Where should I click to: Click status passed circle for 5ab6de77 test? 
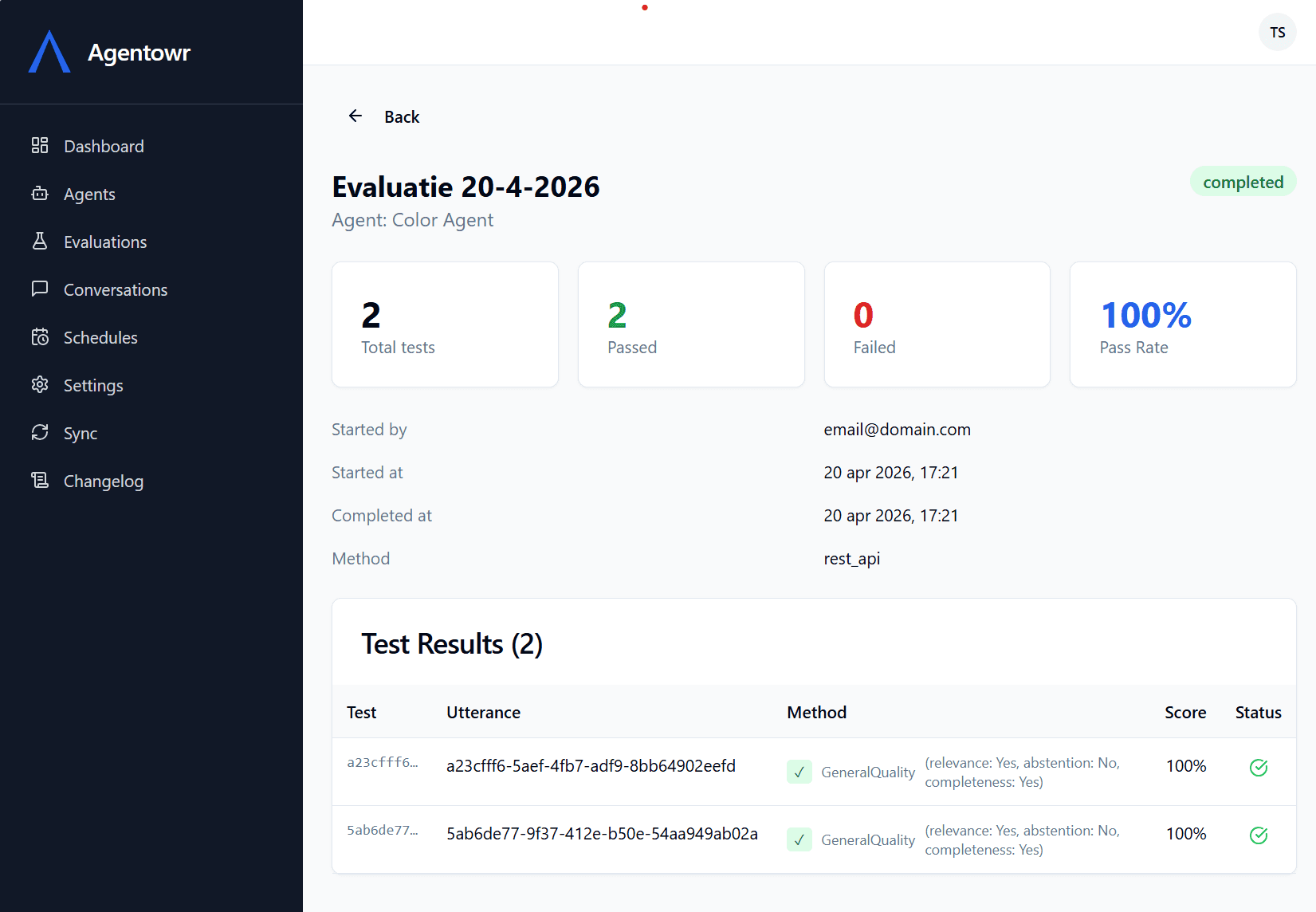1259,835
